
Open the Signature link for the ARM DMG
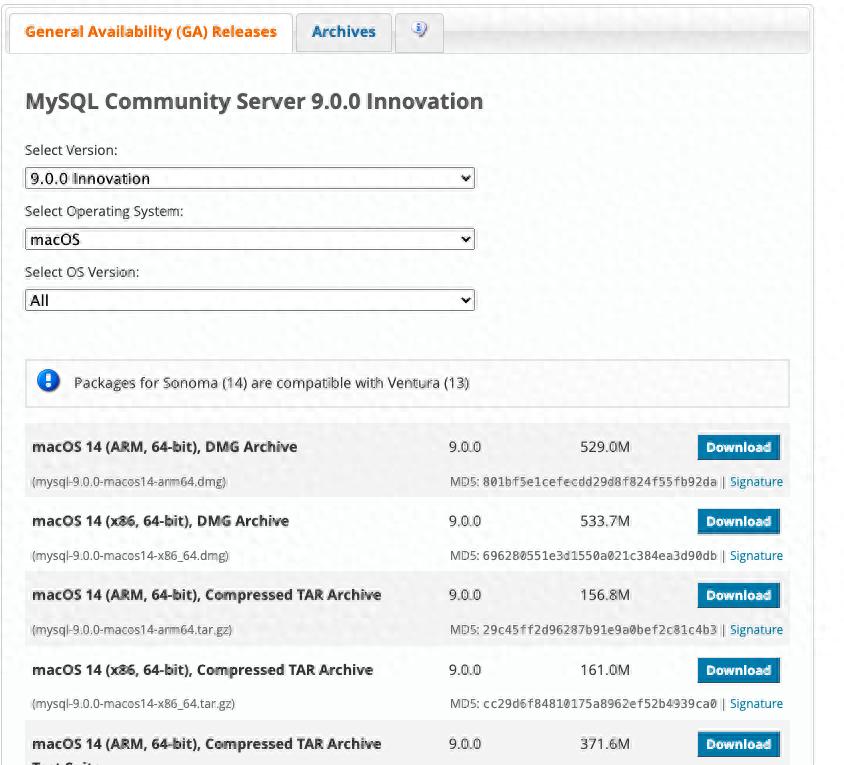point(756,481)
